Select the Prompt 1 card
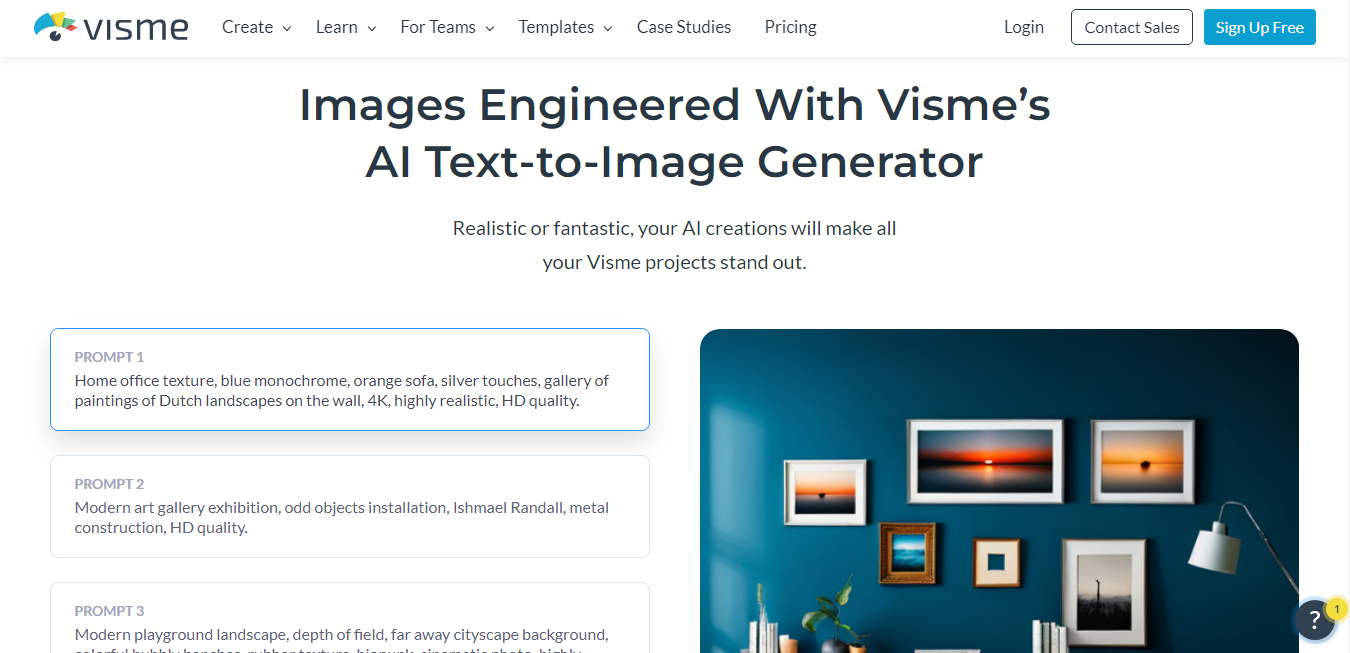This screenshot has height=653, width=1350. pyautogui.click(x=350, y=379)
